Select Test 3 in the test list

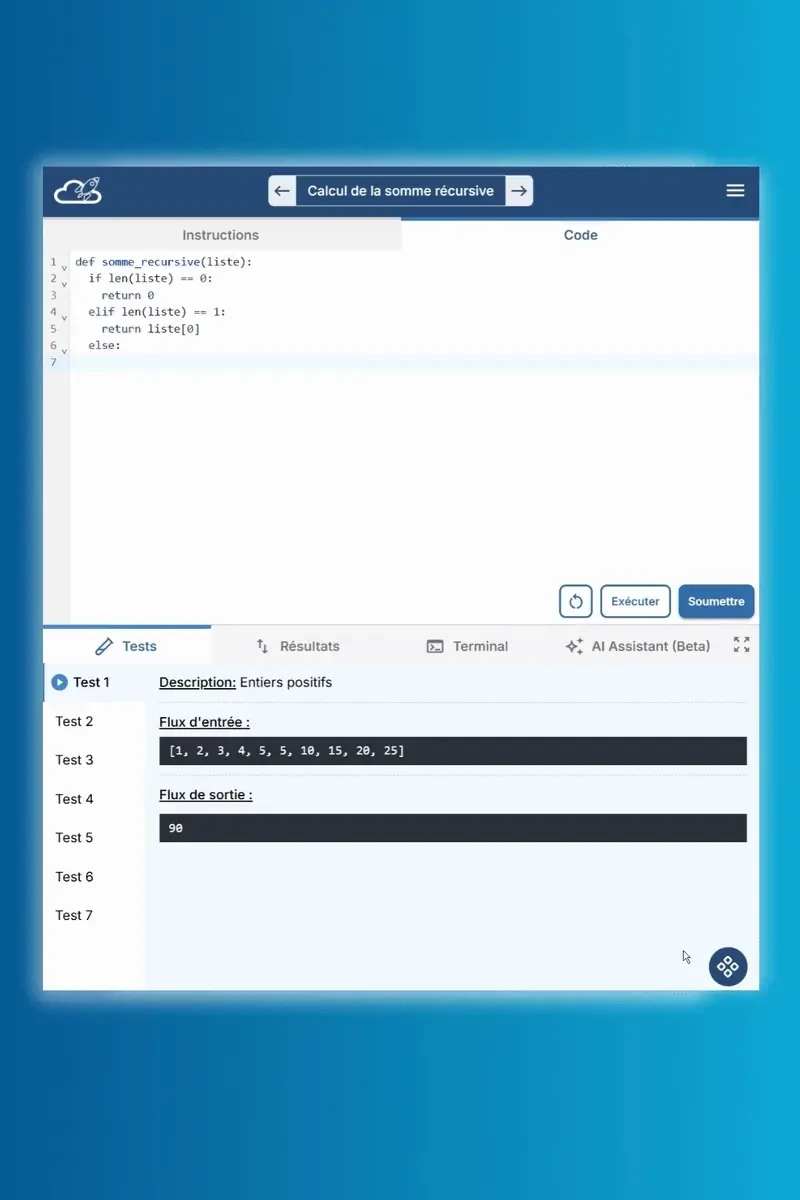pyautogui.click(x=75, y=760)
